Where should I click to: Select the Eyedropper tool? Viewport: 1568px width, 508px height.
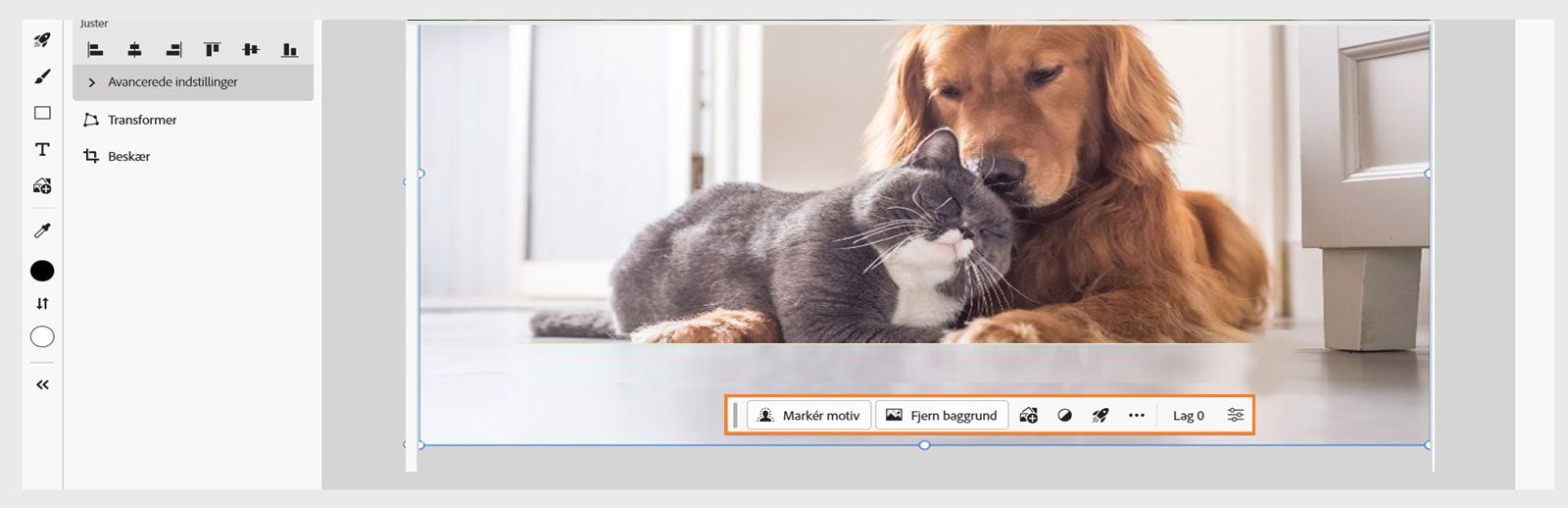(42, 230)
